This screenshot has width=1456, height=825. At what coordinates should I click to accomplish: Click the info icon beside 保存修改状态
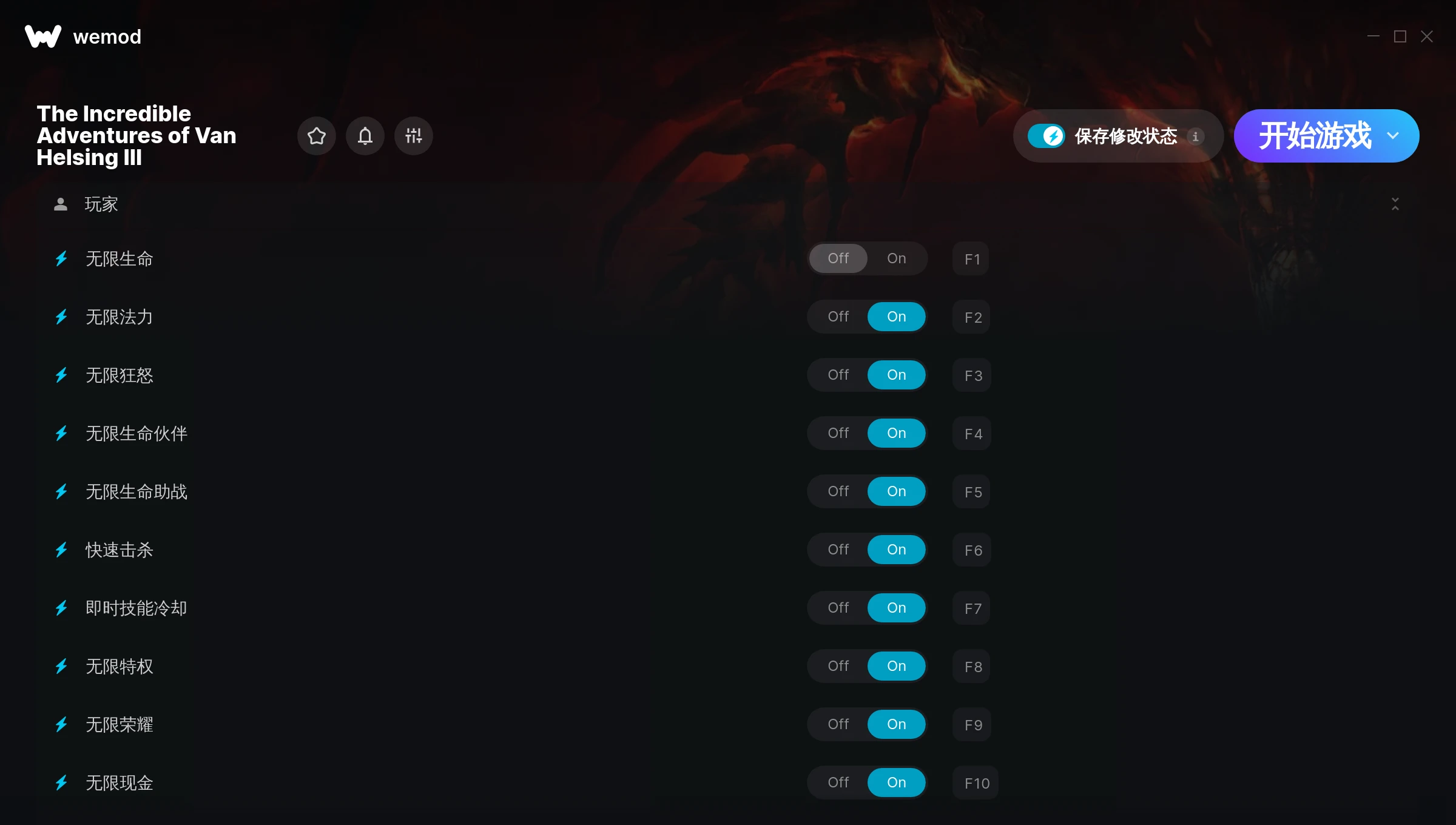pos(1195,136)
